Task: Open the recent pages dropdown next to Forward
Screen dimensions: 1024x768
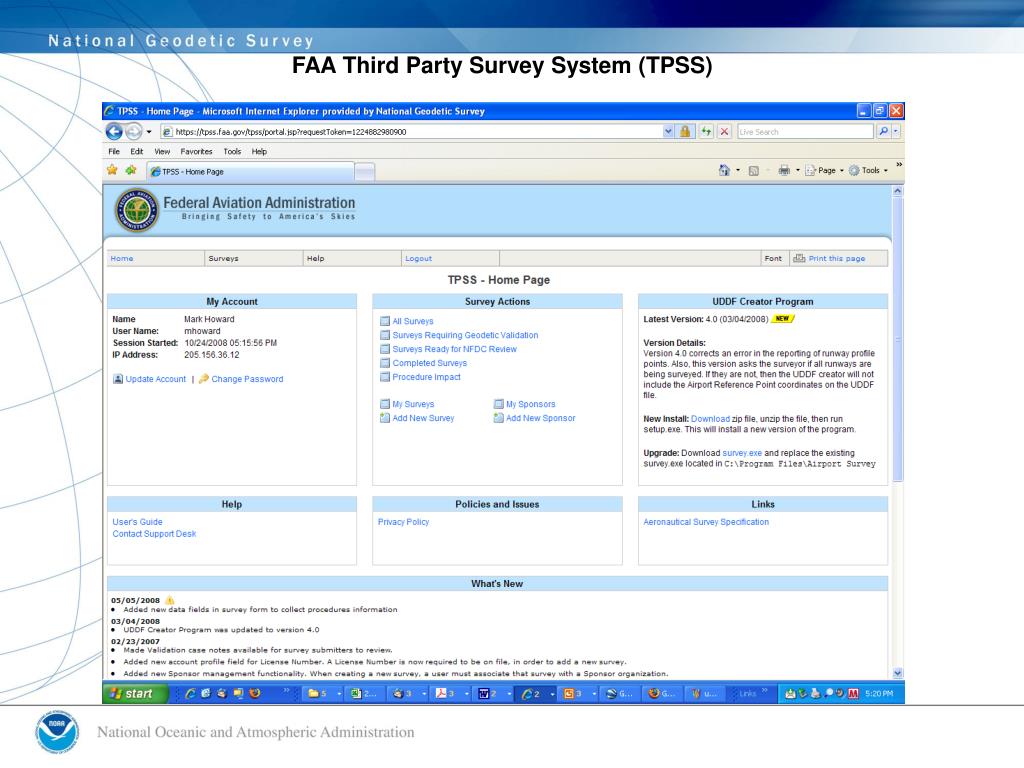Action: click(149, 131)
